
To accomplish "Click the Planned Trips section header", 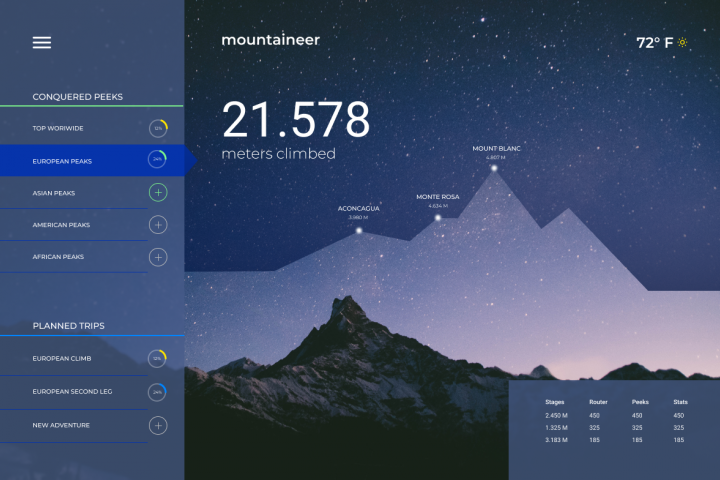I will click(68, 326).
